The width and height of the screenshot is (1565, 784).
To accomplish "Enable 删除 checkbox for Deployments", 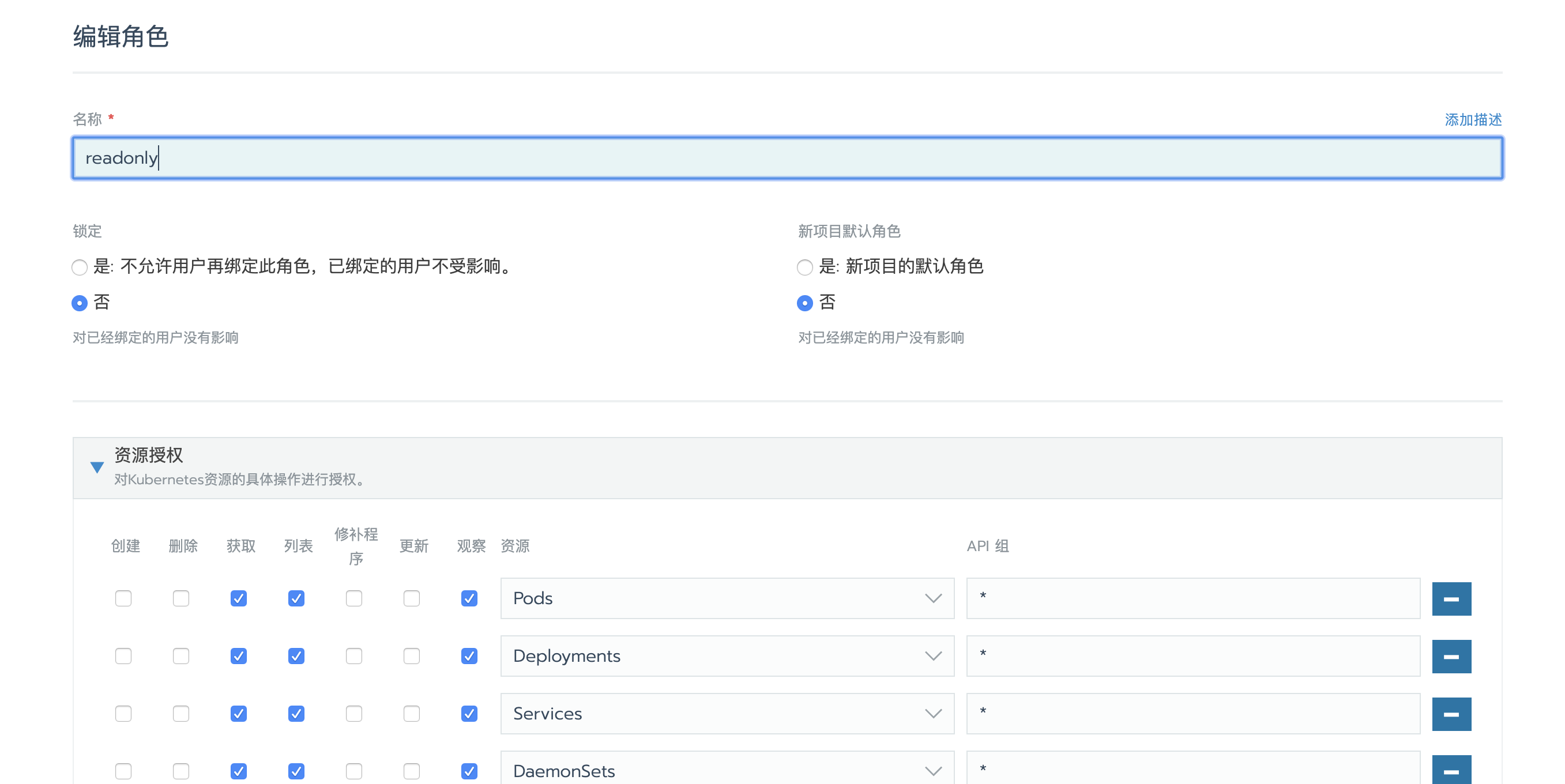I will point(181,656).
